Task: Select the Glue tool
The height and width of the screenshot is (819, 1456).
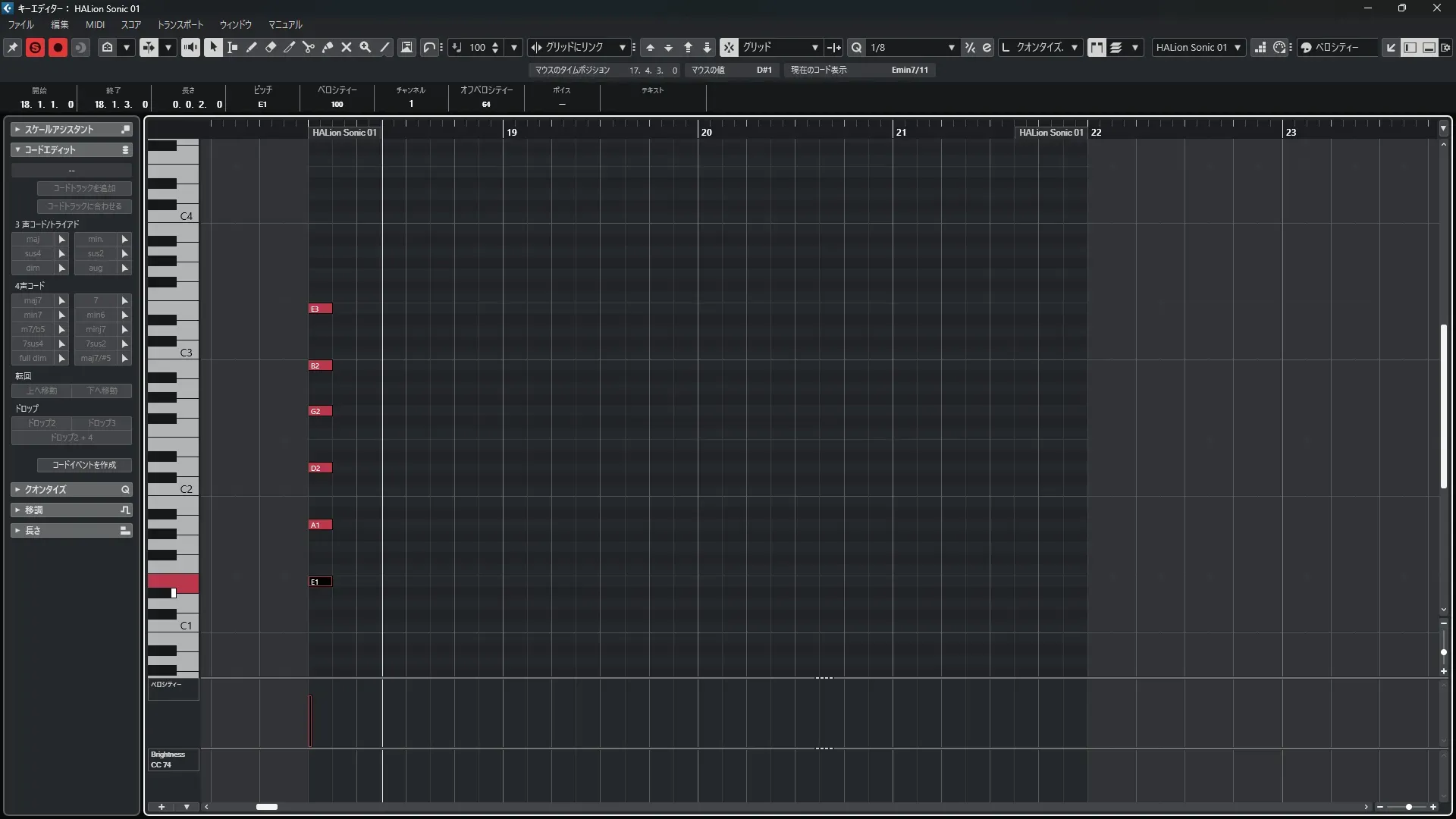Action: click(x=328, y=47)
